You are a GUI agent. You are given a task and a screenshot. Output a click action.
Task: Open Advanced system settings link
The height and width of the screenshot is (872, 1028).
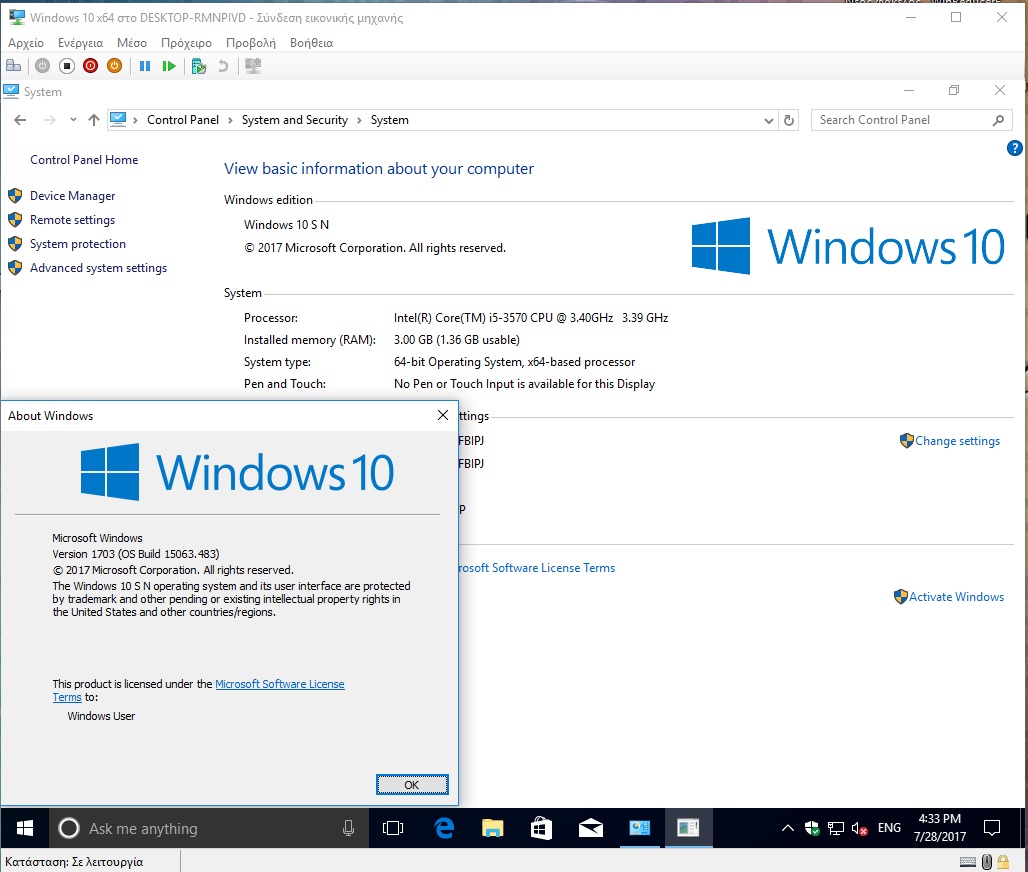(x=98, y=268)
